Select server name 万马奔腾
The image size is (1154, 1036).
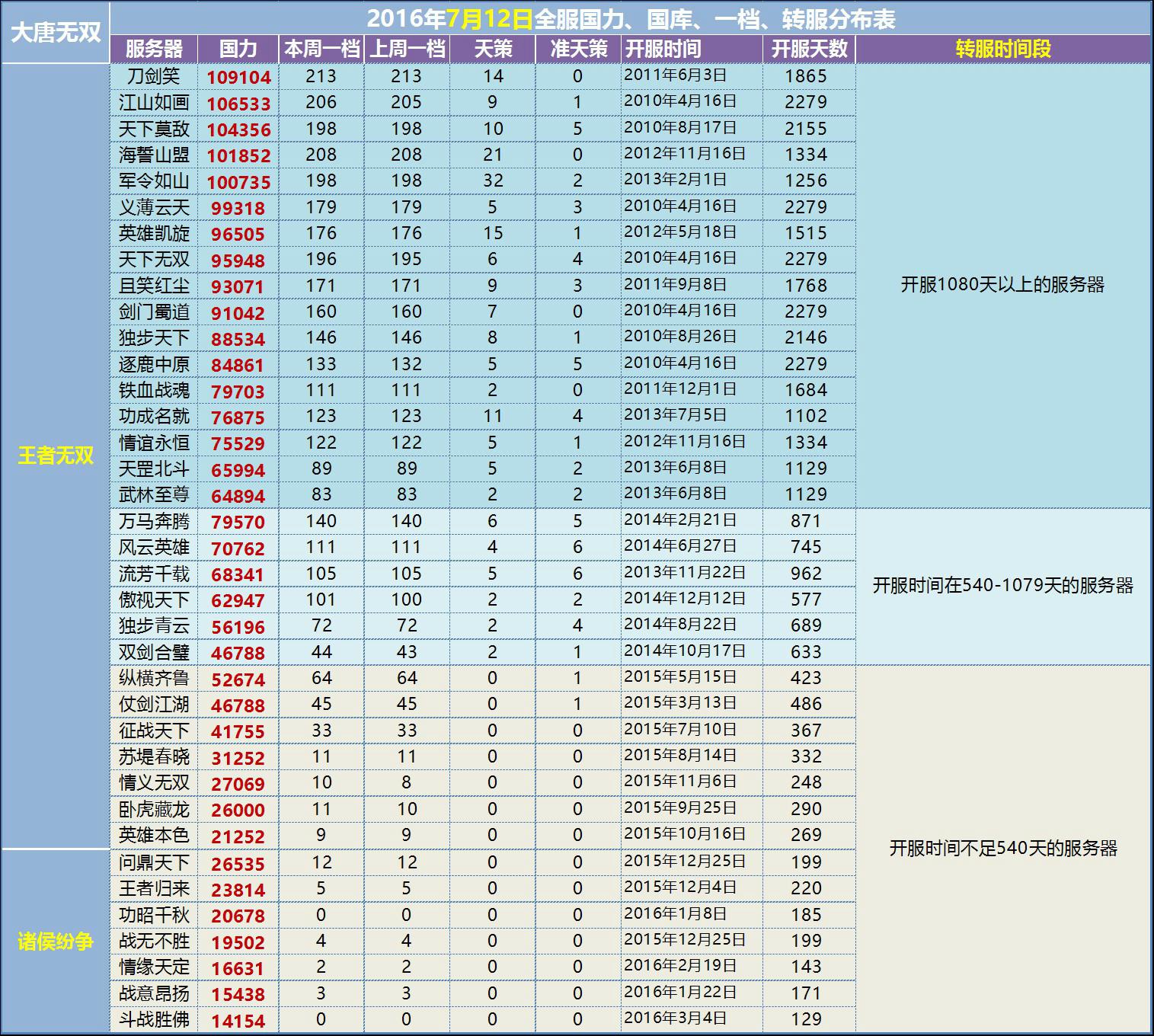point(154,521)
